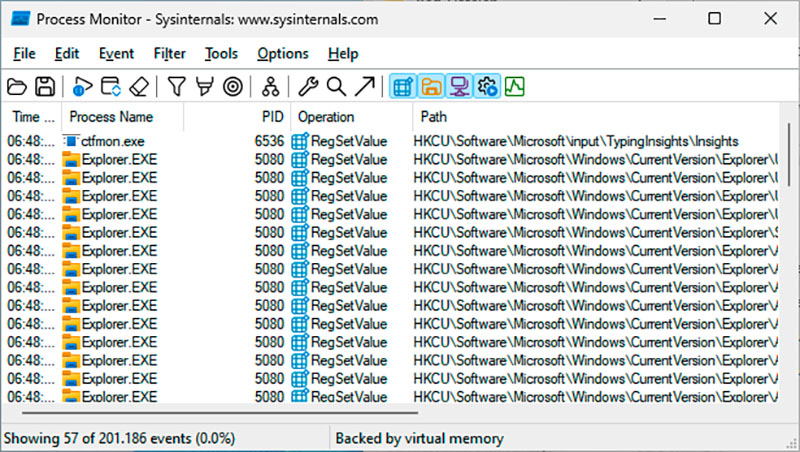
Task: Click the ctfmon.exe process icon
Action: (71, 141)
